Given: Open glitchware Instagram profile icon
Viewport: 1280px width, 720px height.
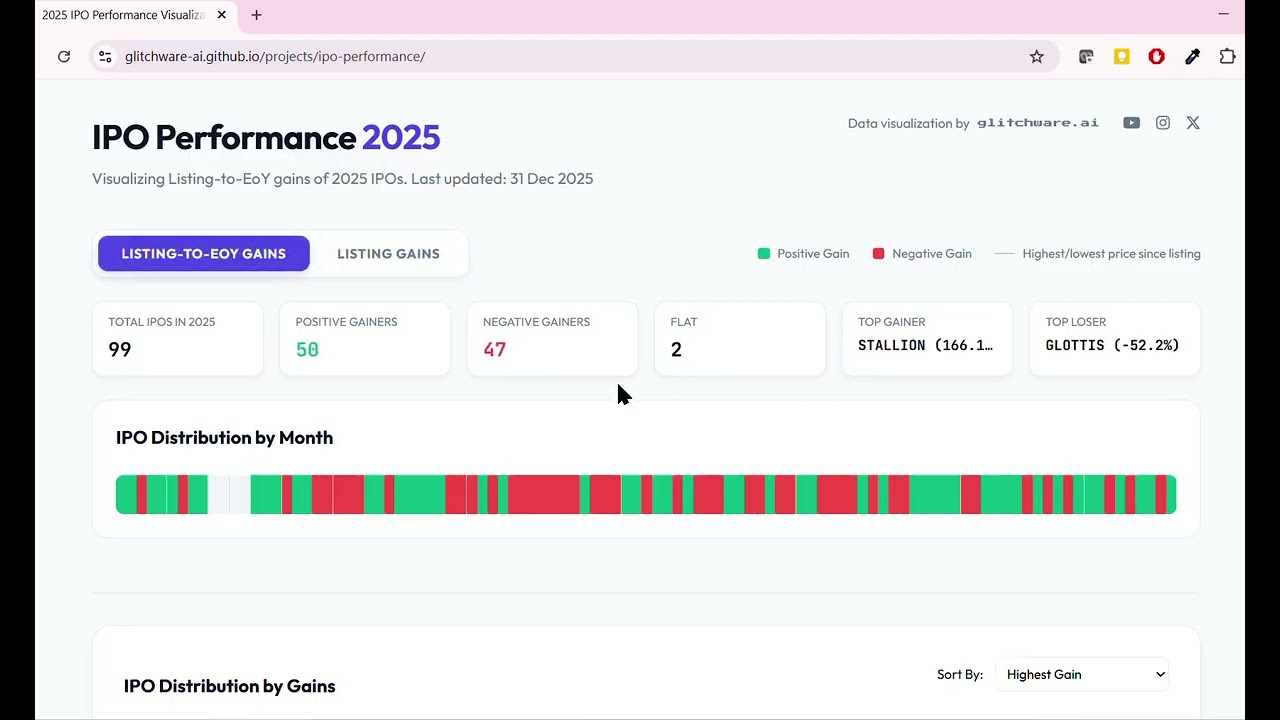Looking at the screenshot, I should (x=1163, y=123).
